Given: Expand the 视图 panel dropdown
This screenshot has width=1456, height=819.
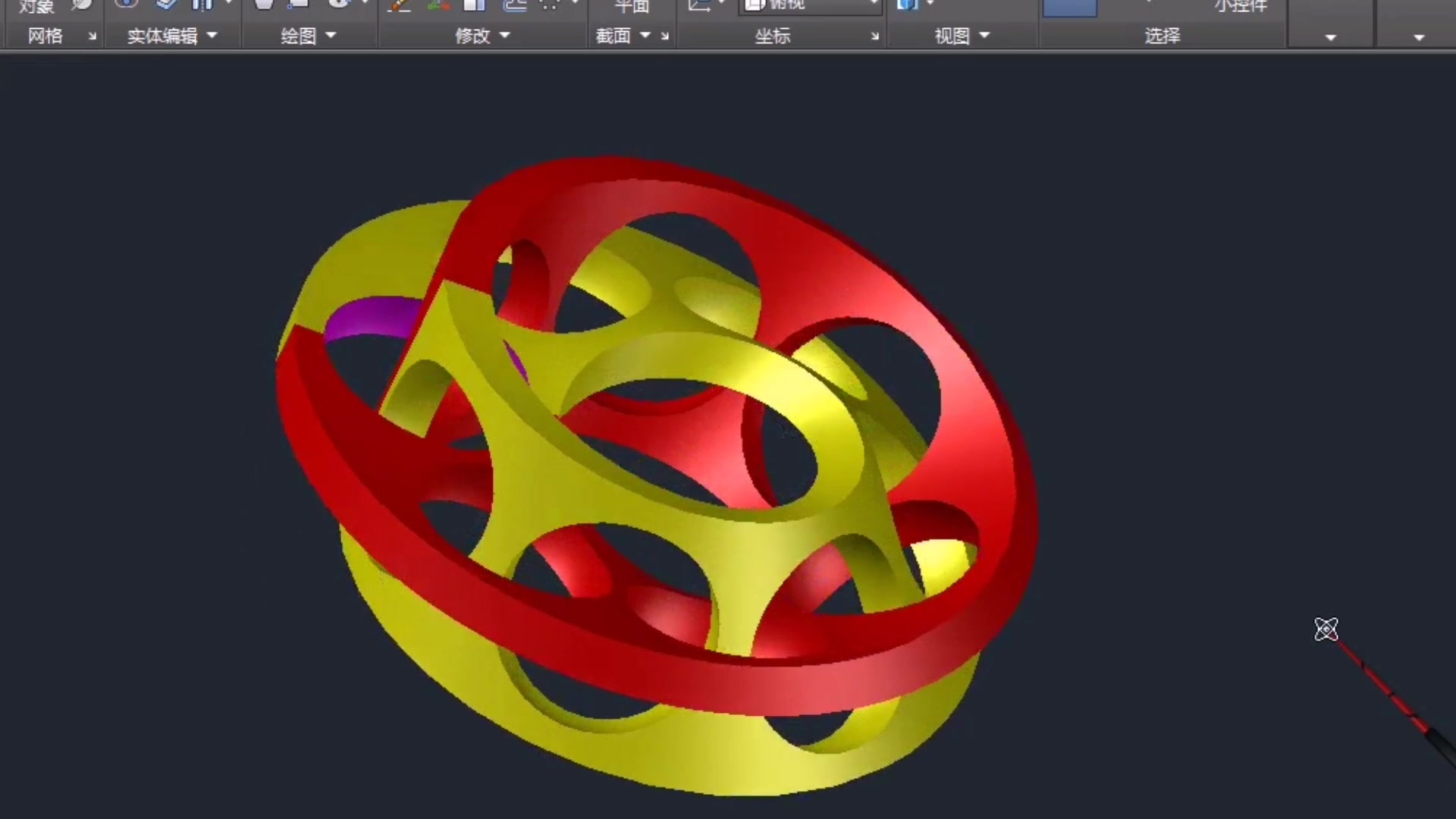Looking at the screenshot, I should coord(985,36).
